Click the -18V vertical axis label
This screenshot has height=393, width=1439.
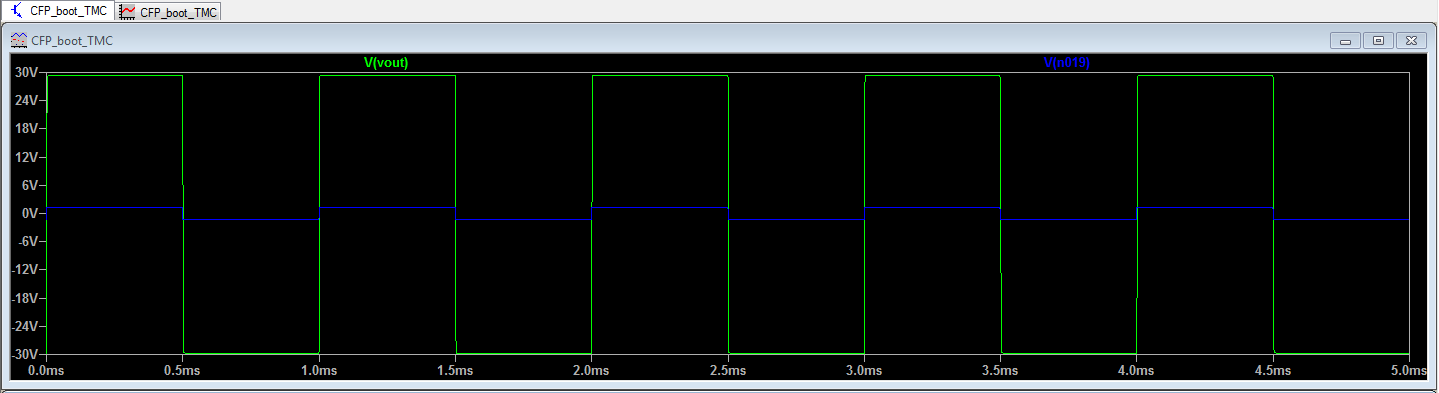[24, 298]
